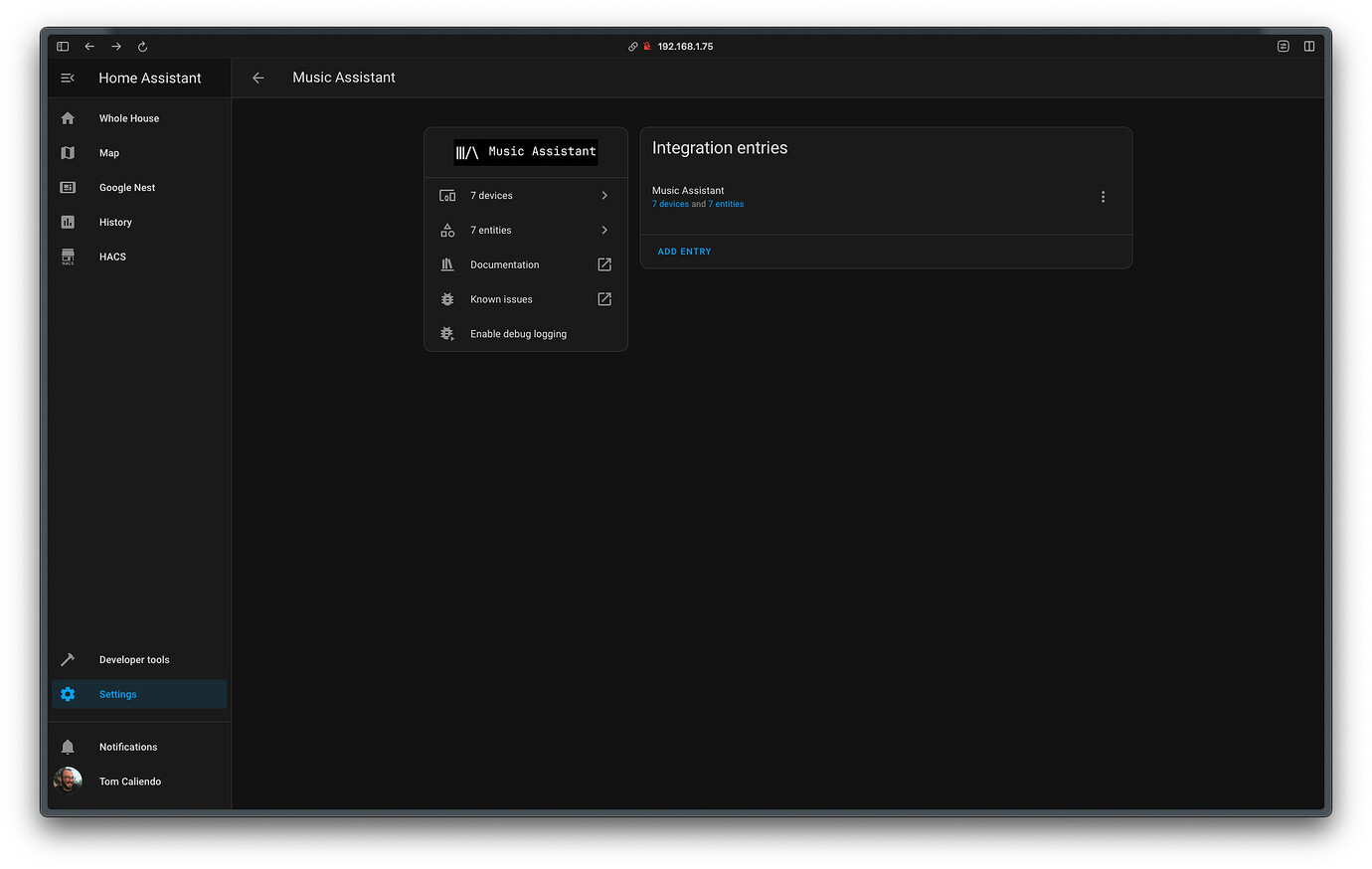Screen dimensions: 1372x869
Task: Click the Developer tools hammer icon
Action: pyautogui.click(x=68, y=659)
